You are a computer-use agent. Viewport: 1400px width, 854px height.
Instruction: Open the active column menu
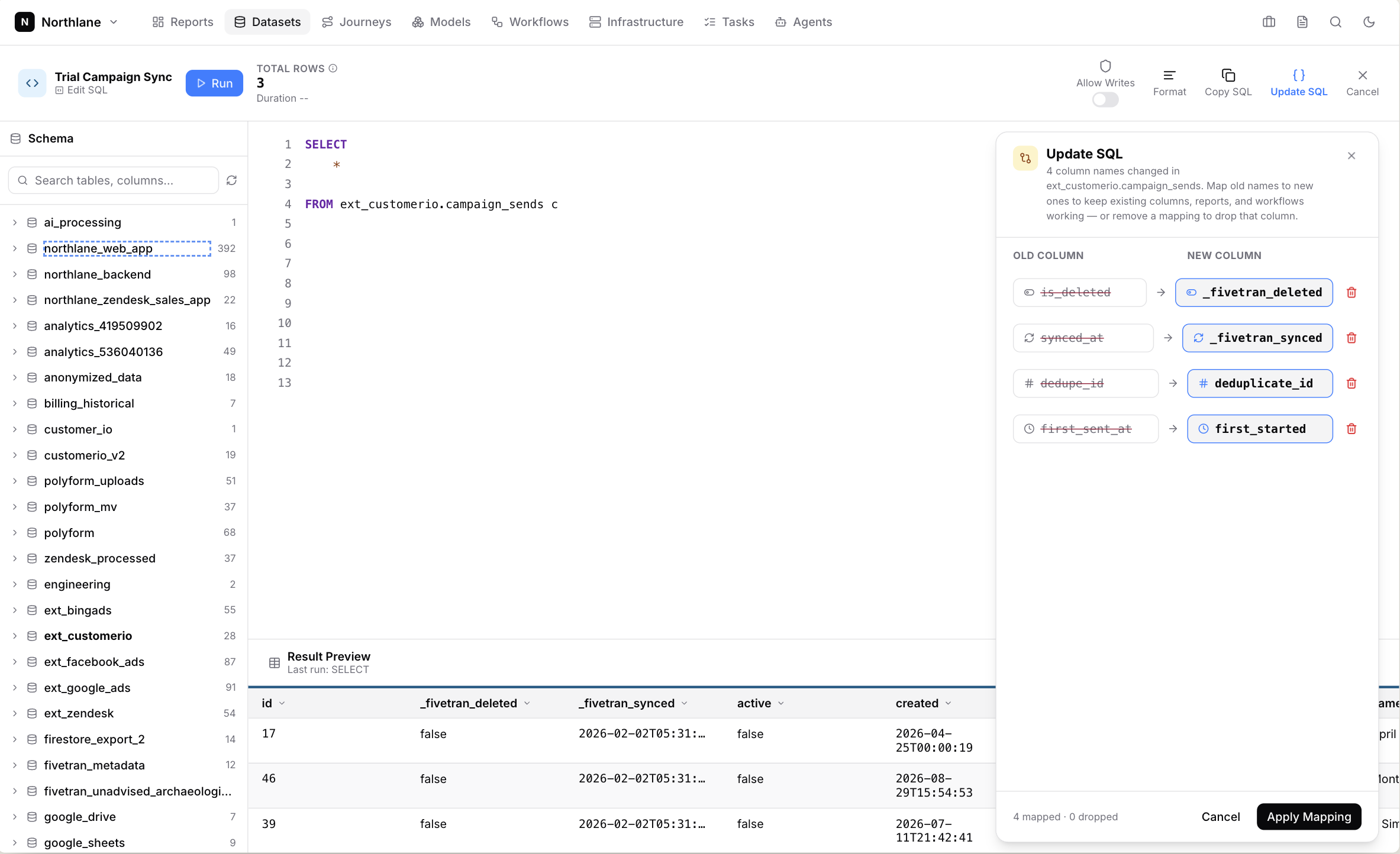coord(781,703)
